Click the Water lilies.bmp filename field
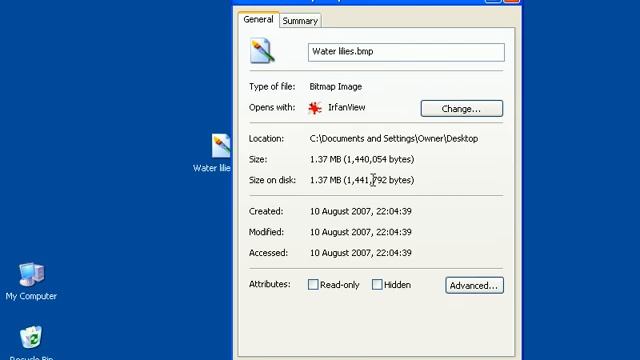The height and width of the screenshot is (360, 640). pos(406,52)
